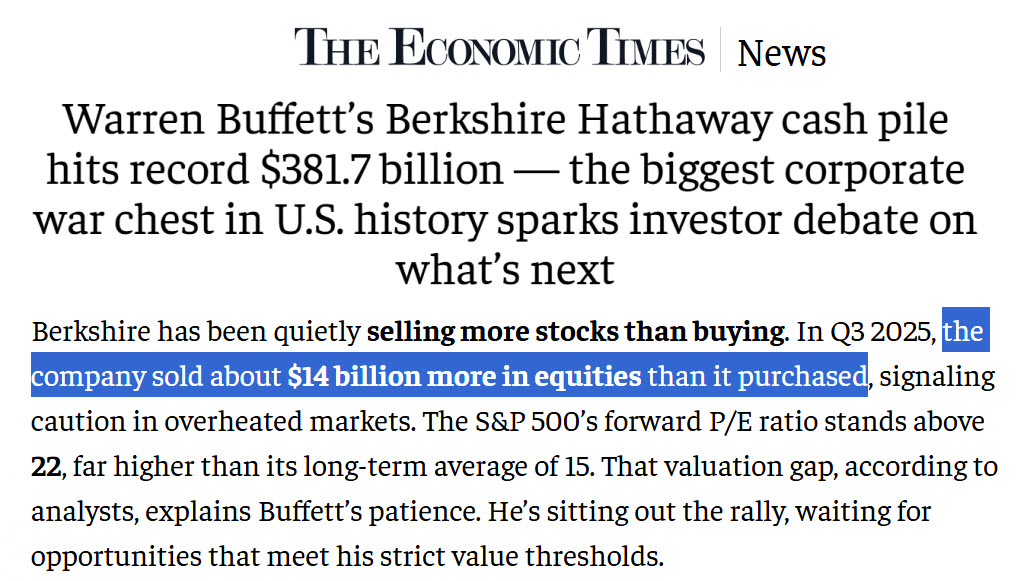
Task: Click the bold number "22"
Action: pyautogui.click(x=47, y=467)
